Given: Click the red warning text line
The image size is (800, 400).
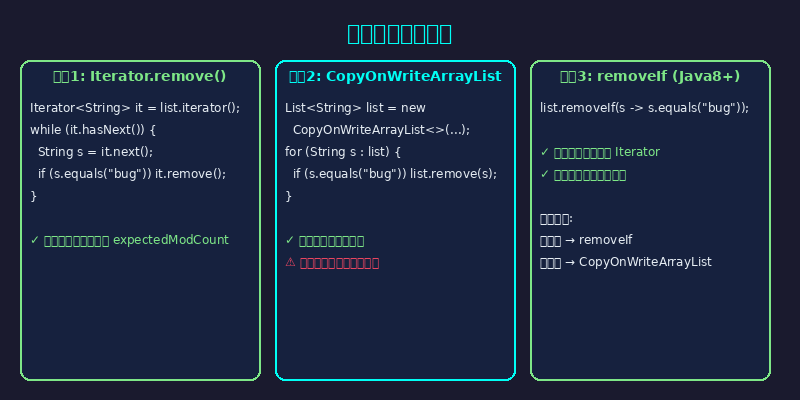Looking at the screenshot, I should pos(332,263).
